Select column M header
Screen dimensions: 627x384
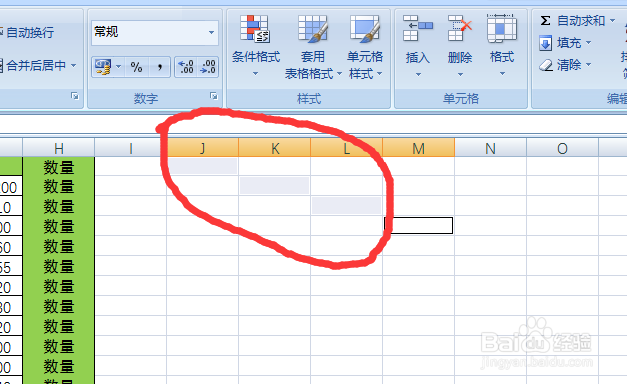pyautogui.click(x=419, y=148)
